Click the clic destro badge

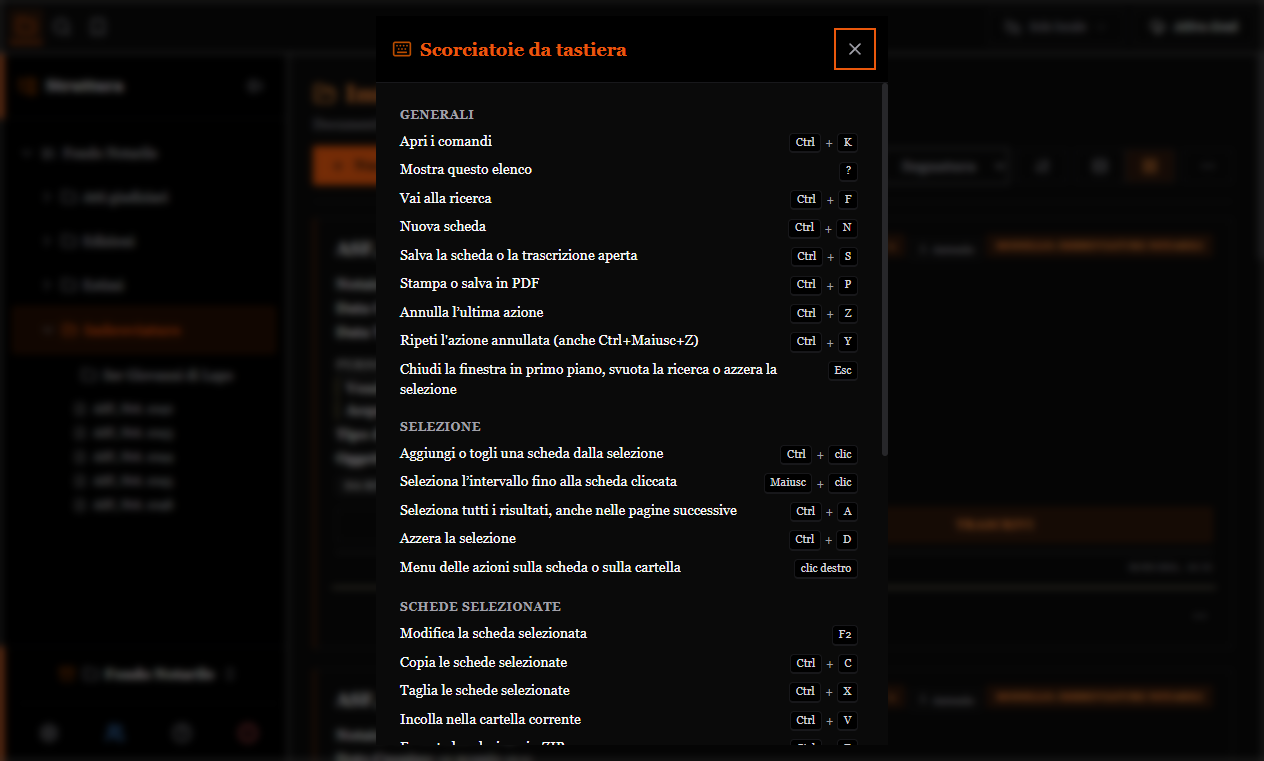(826, 569)
